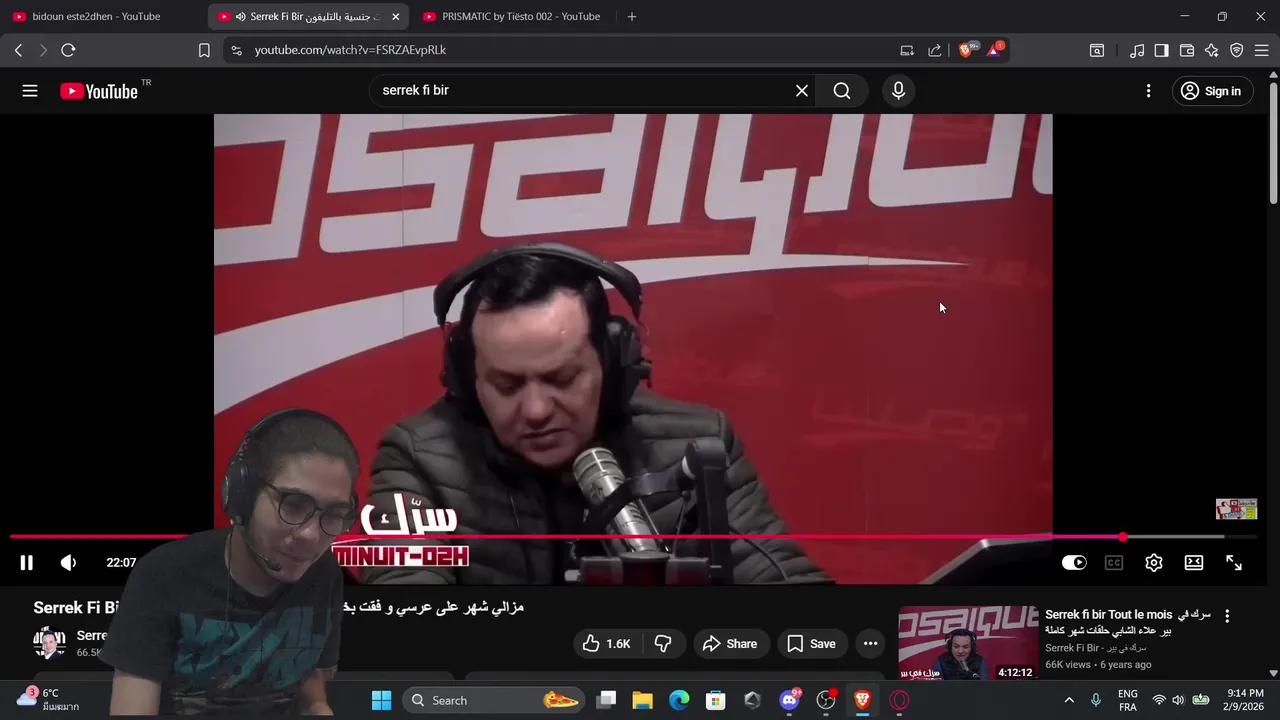The height and width of the screenshot is (720, 1280).
Task: Start voice search with microphone icon
Action: pos(898,91)
